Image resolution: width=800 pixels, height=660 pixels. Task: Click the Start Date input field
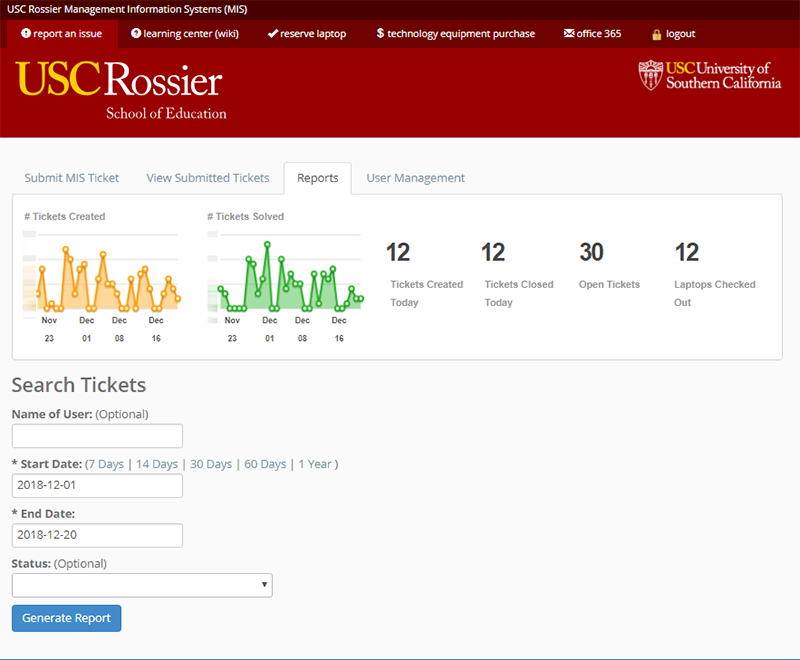[x=97, y=486]
